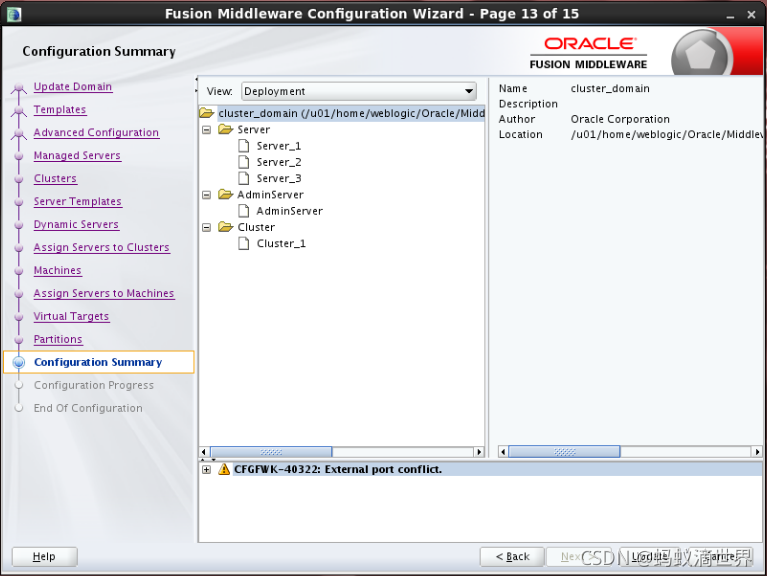This screenshot has width=767, height=576.
Task: Jump to Dynamic Servers step
Action: pos(76,224)
